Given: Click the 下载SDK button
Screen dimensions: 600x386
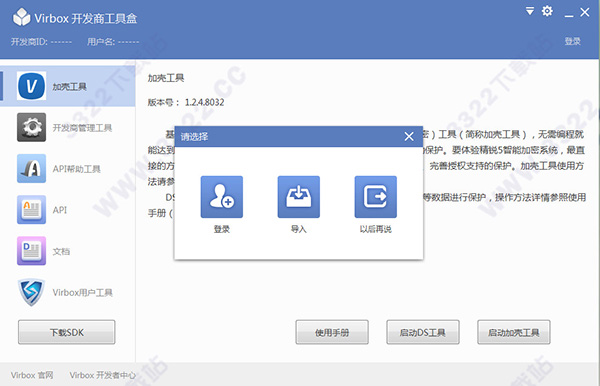Looking at the screenshot, I should [67, 332].
